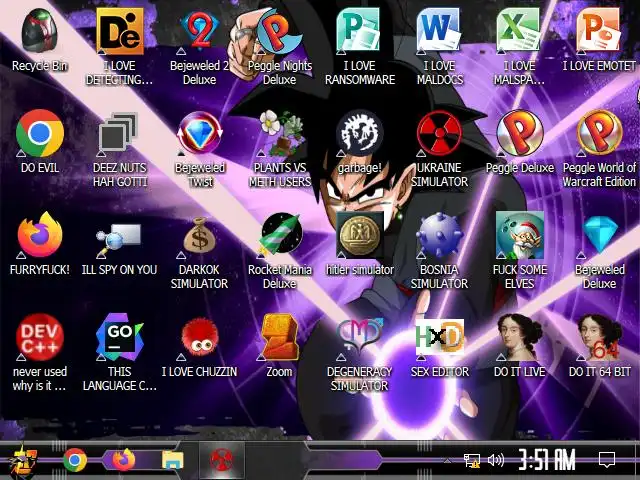Screen dimensions: 640x480
Task: Open the I LOVE EMOTET PowerPoint icon
Action: (x=599, y=31)
